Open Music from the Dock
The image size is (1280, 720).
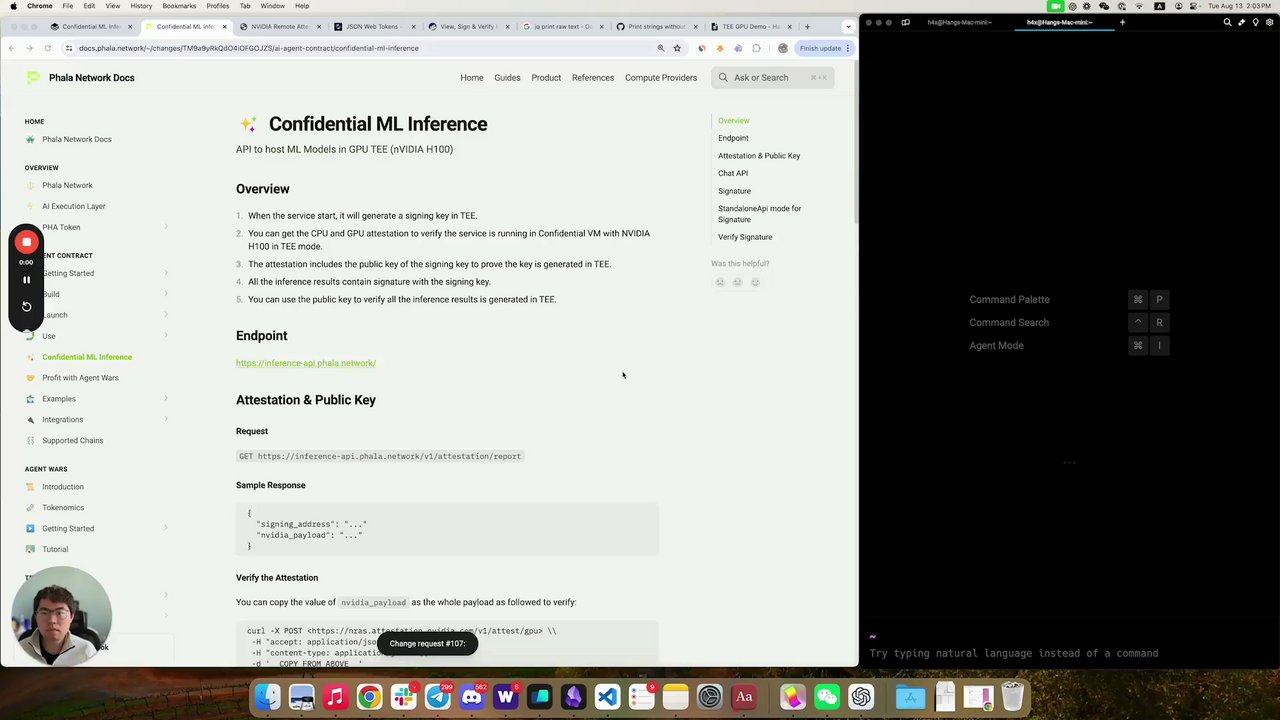click(x=335, y=696)
